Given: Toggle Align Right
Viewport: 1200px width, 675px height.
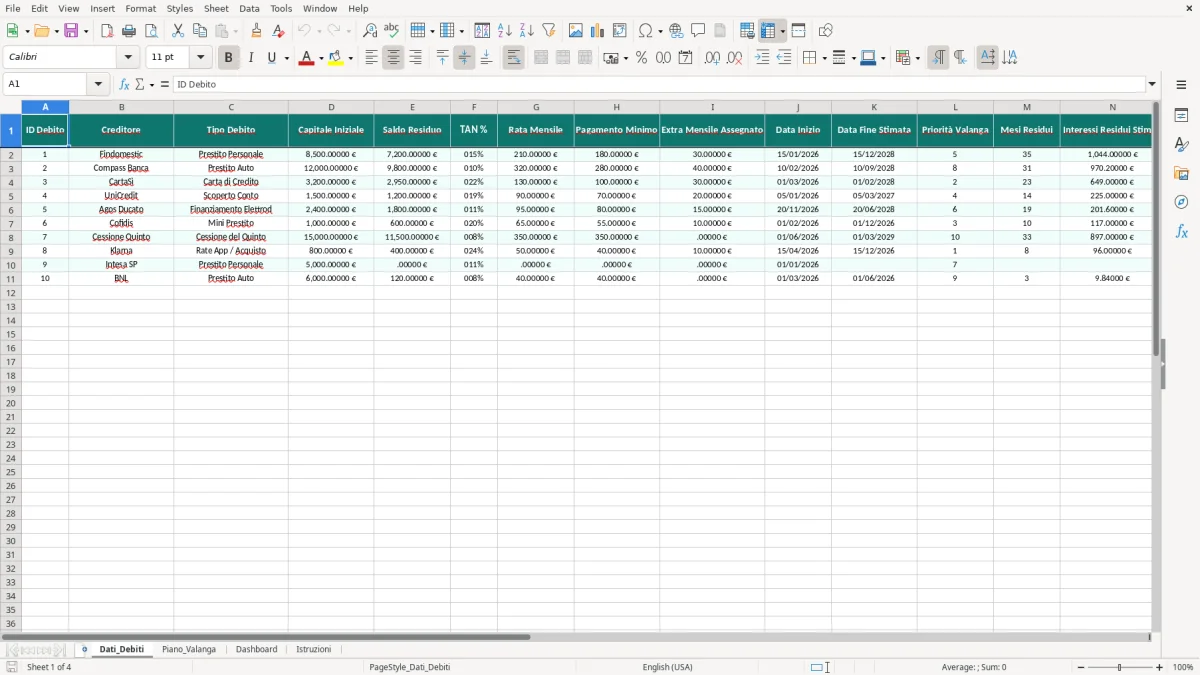Looking at the screenshot, I should 415,58.
